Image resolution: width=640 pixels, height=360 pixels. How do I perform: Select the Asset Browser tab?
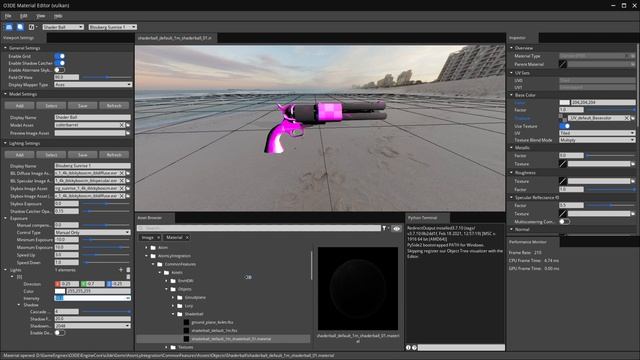(155, 218)
